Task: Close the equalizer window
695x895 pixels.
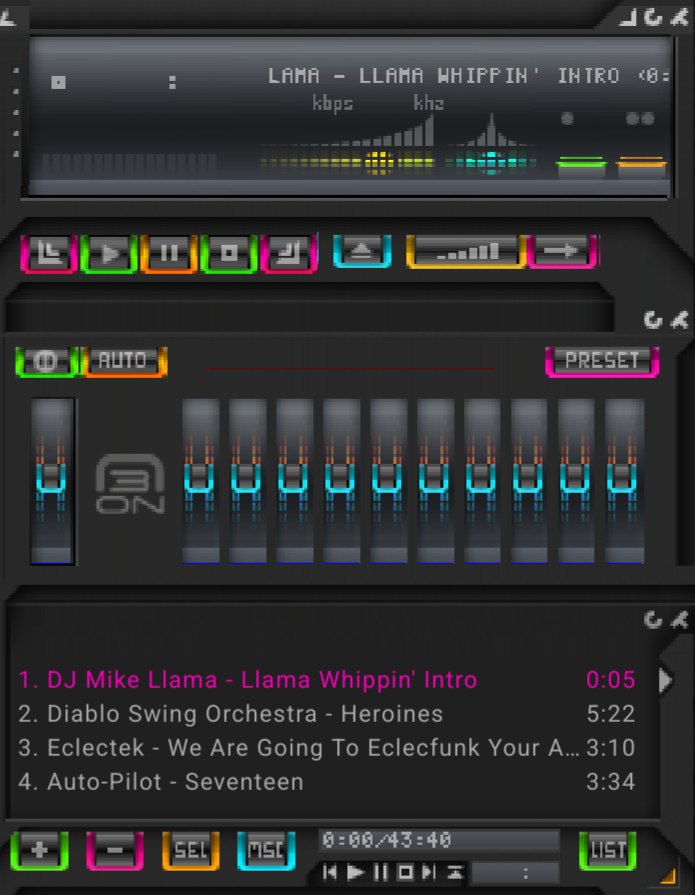Action: (680, 320)
